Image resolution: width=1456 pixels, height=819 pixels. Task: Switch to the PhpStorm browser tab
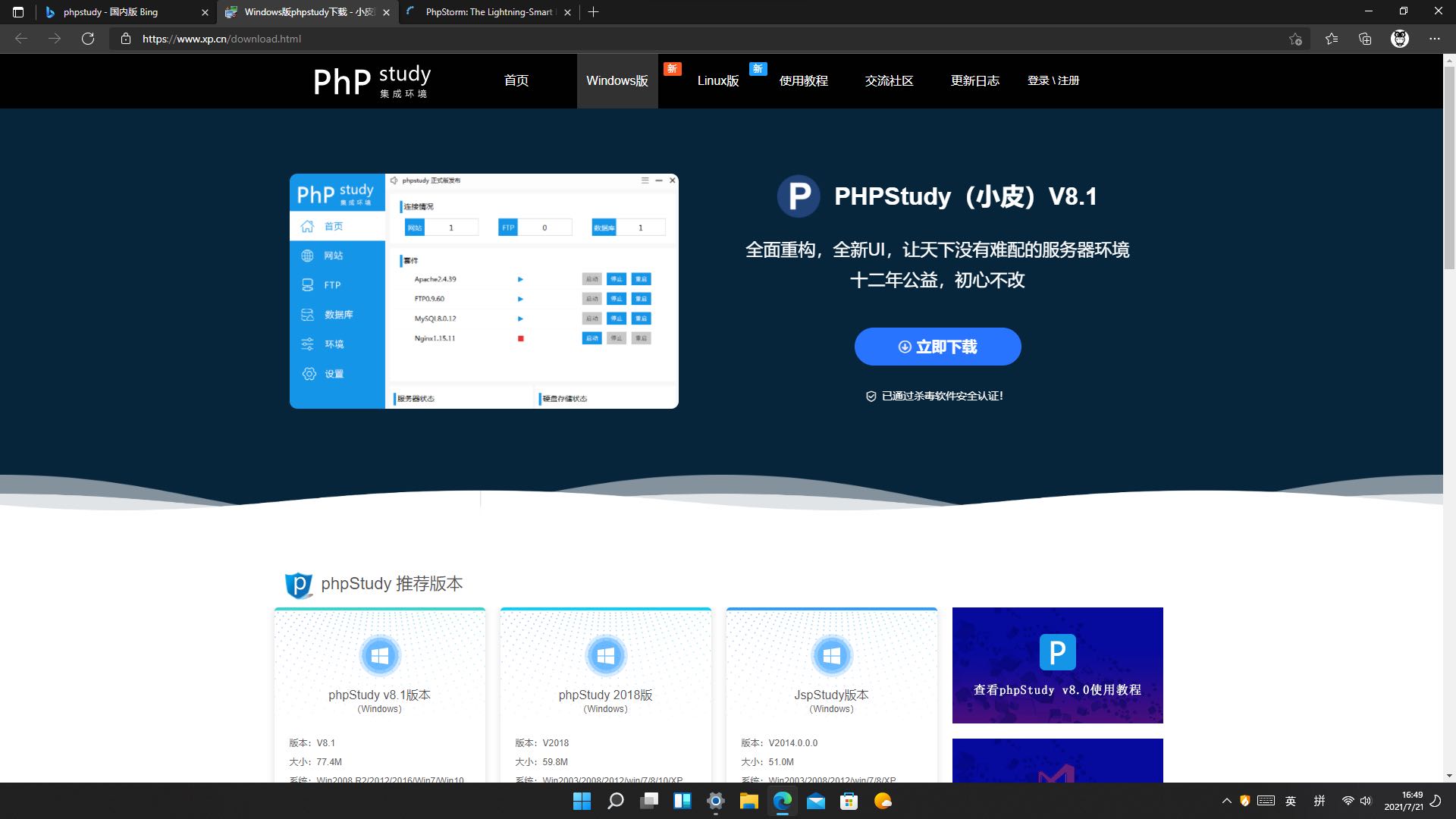pyautogui.click(x=489, y=12)
